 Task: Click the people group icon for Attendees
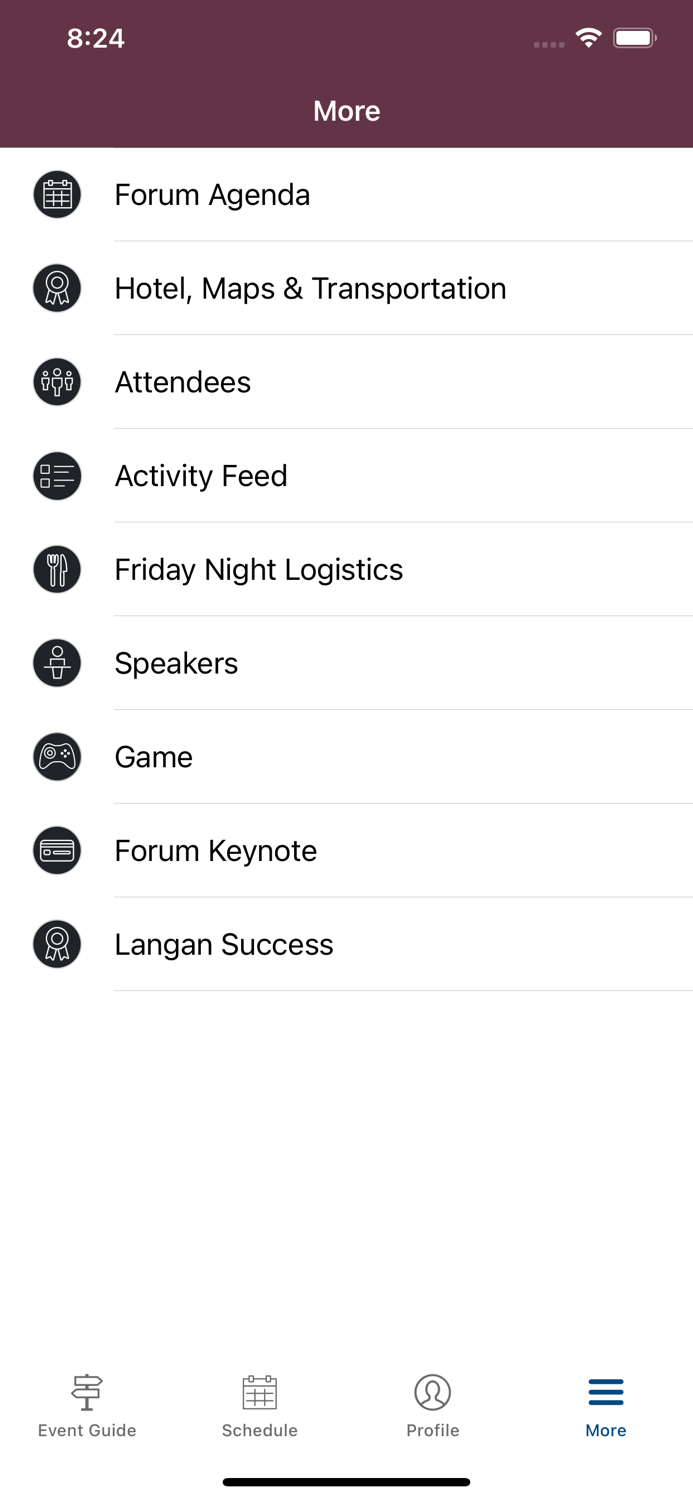(x=57, y=381)
